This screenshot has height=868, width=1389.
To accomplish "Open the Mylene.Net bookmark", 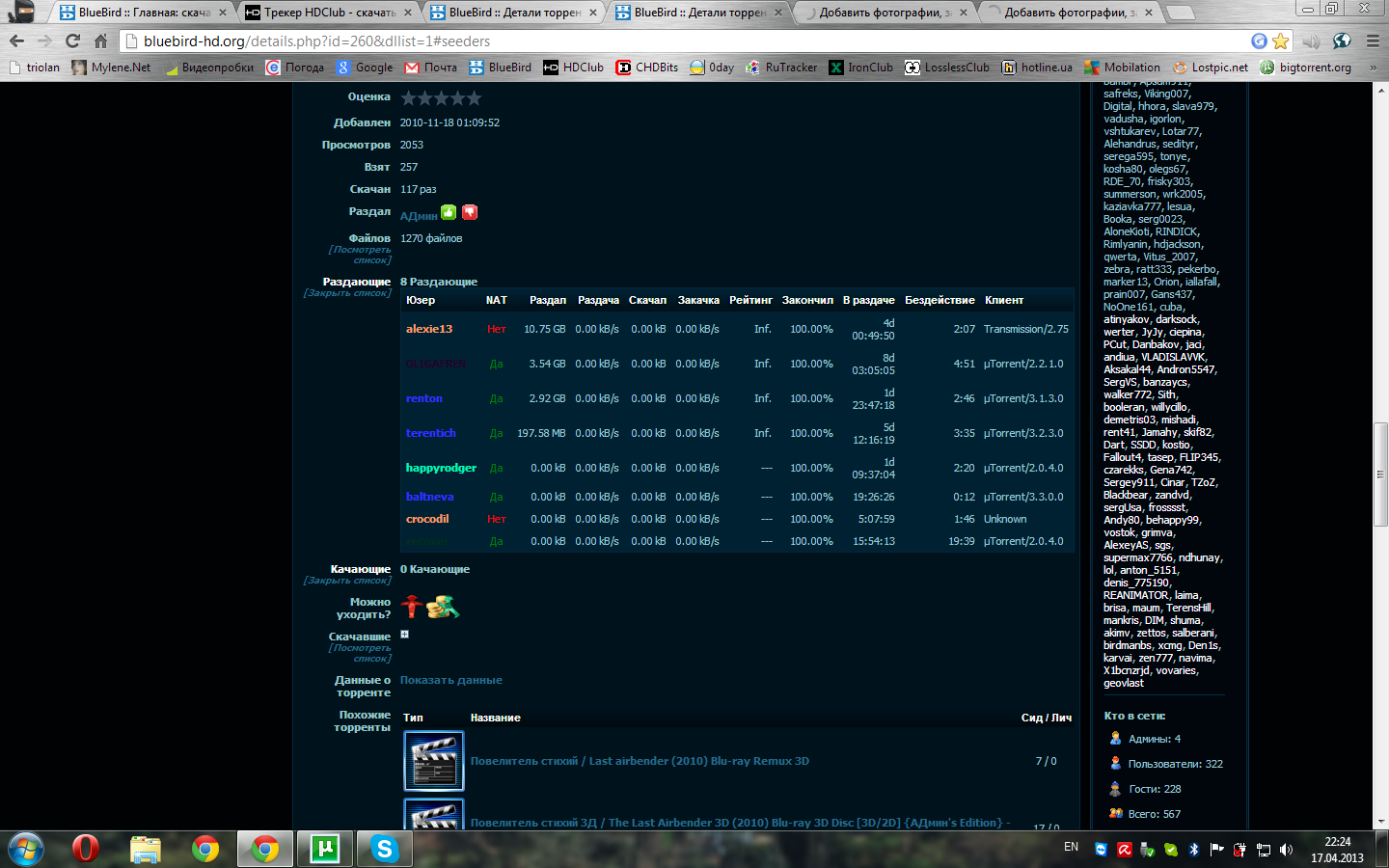I will point(111,68).
